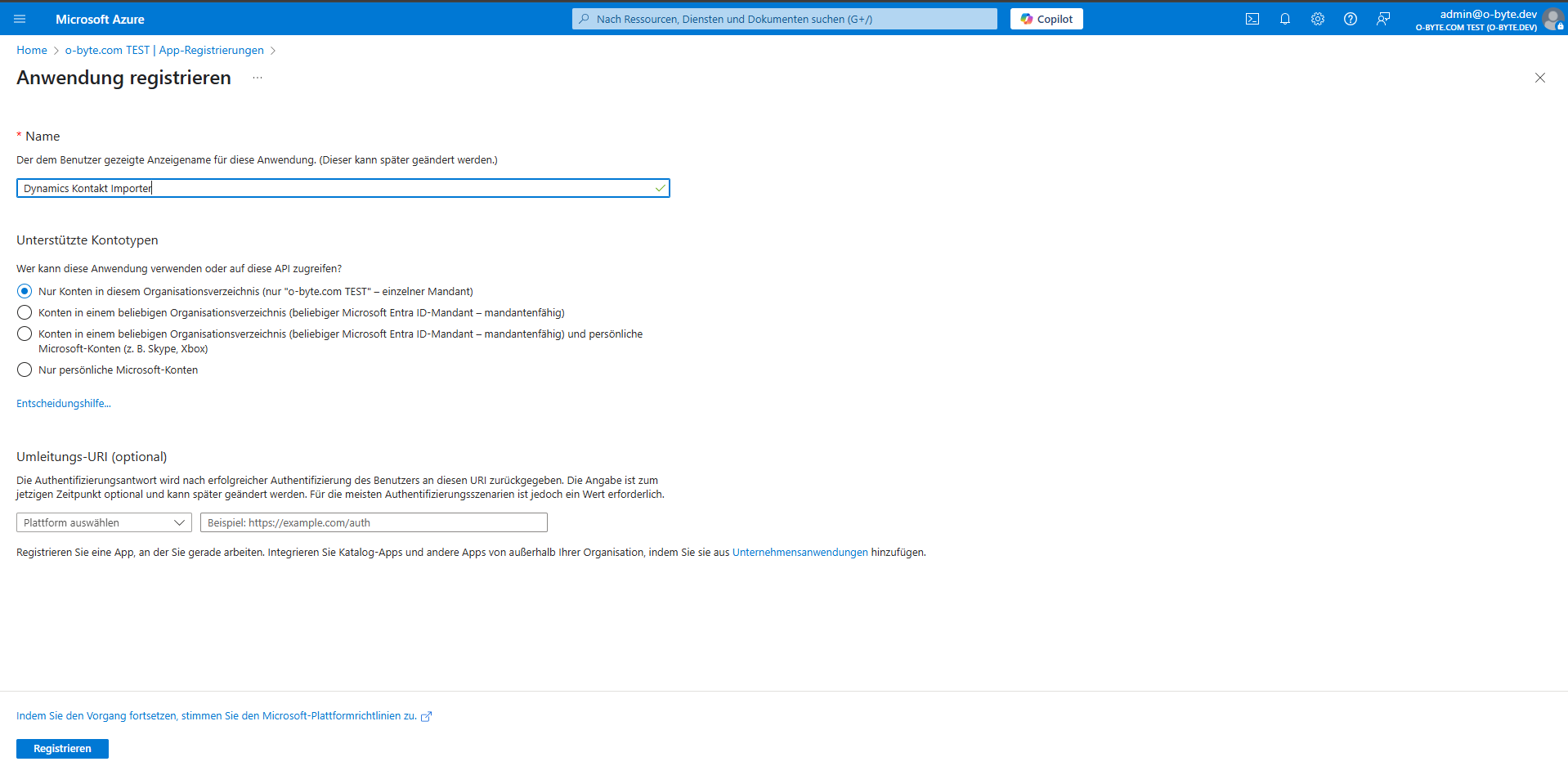The width and height of the screenshot is (1568, 775).
Task: Expand the 'Plattform auswählen' dropdown
Action: click(104, 522)
